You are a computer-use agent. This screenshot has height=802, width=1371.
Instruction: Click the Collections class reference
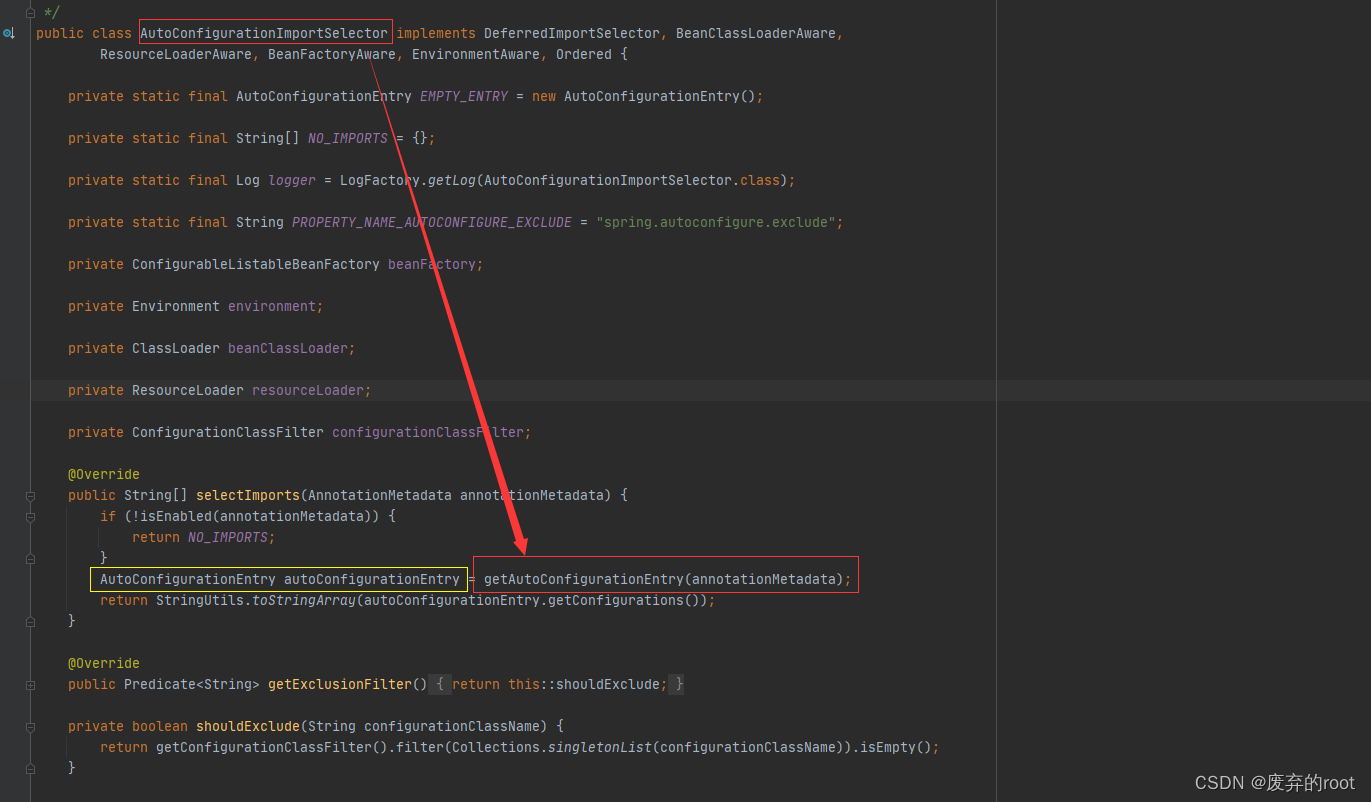496,747
